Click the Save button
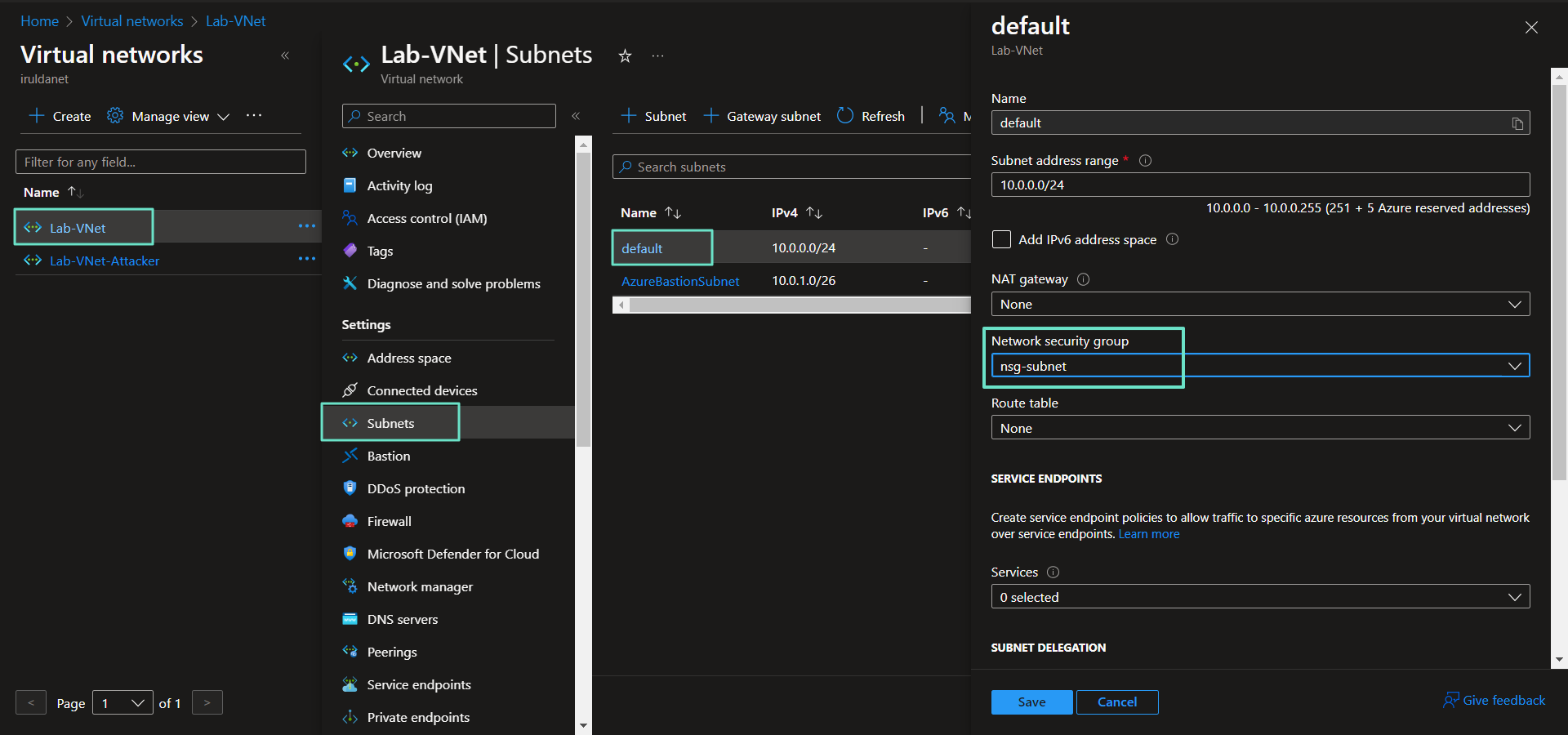Image resolution: width=1568 pixels, height=735 pixels. coord(1031,702)
